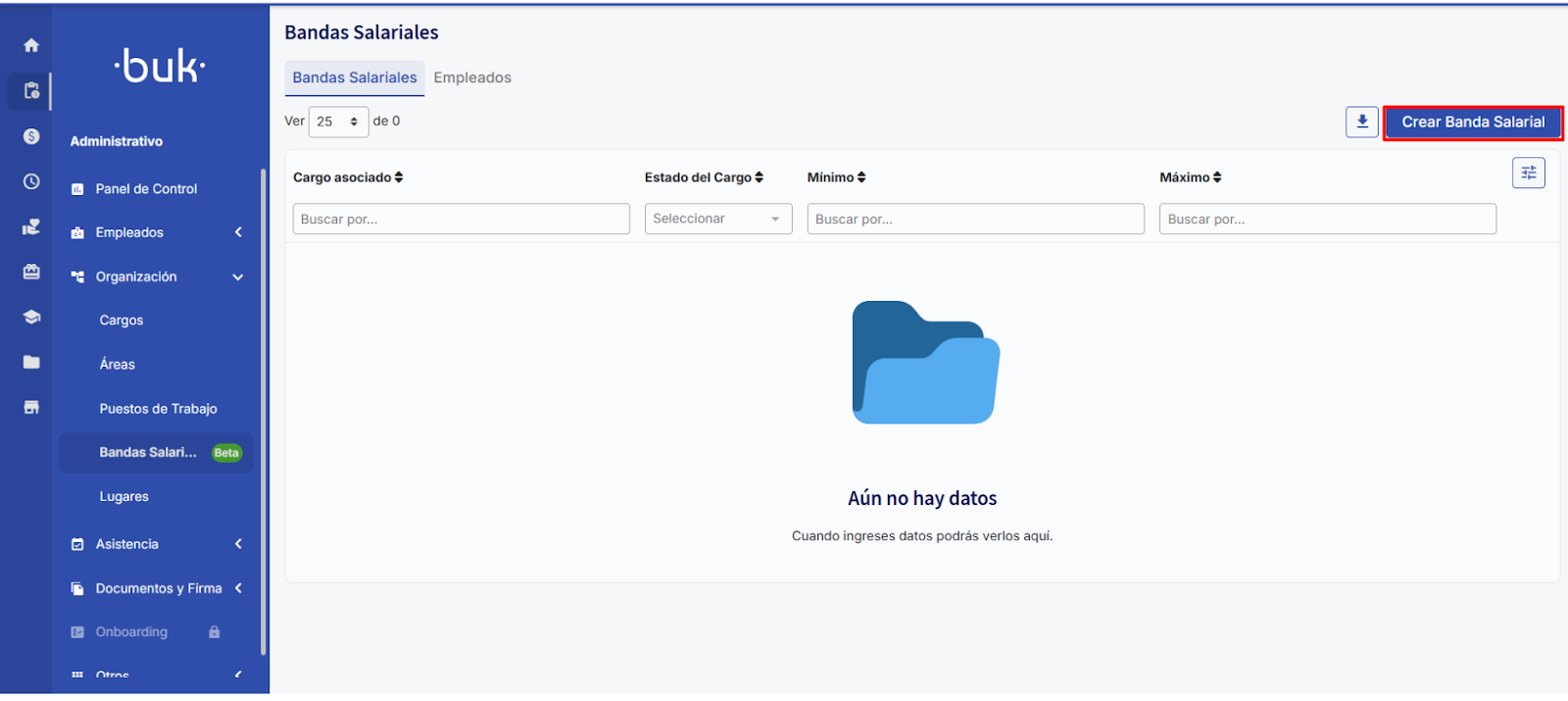Click the home icon in left rail
The image size is (1568, 701).
31,45
